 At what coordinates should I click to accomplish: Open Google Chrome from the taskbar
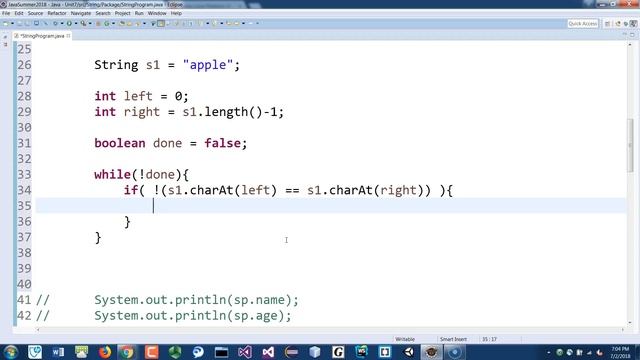(x=127, y=352)
